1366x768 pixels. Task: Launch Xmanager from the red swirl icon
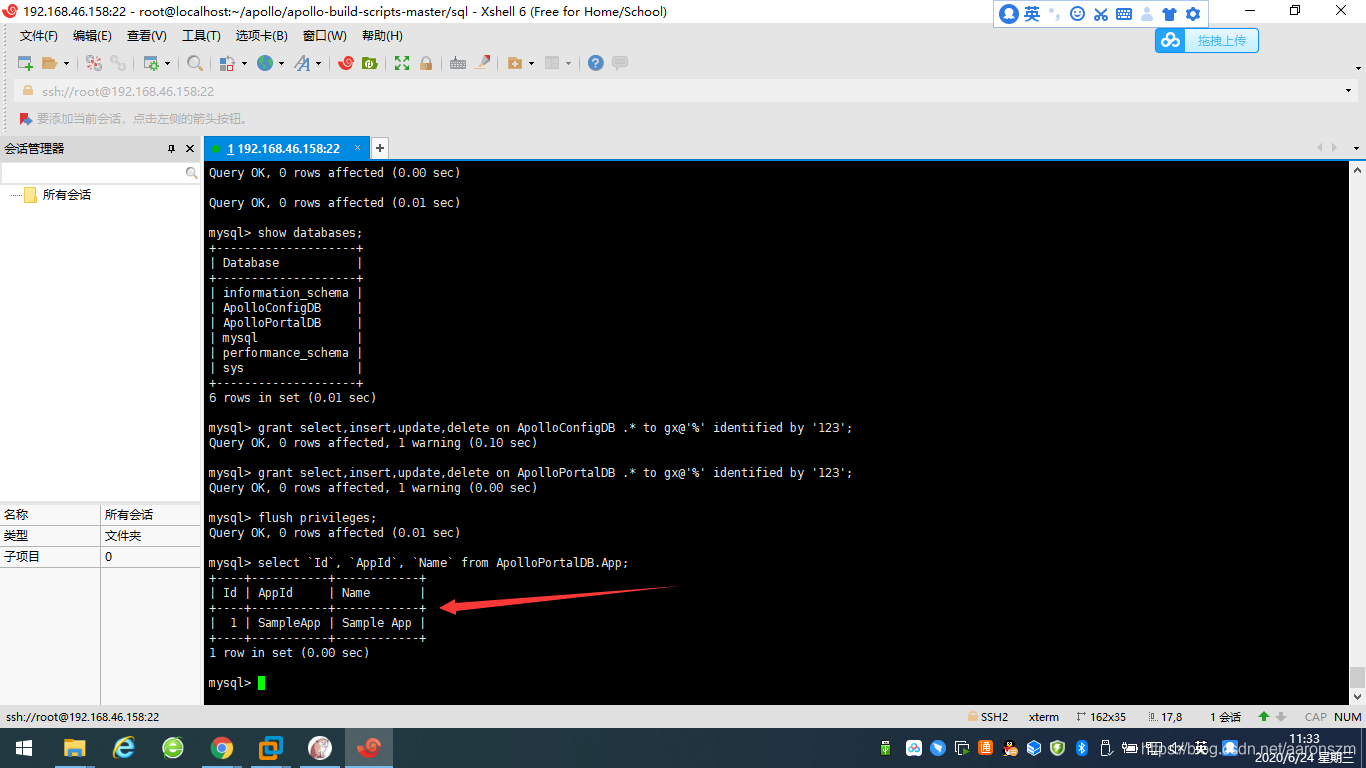coord(346,63)
